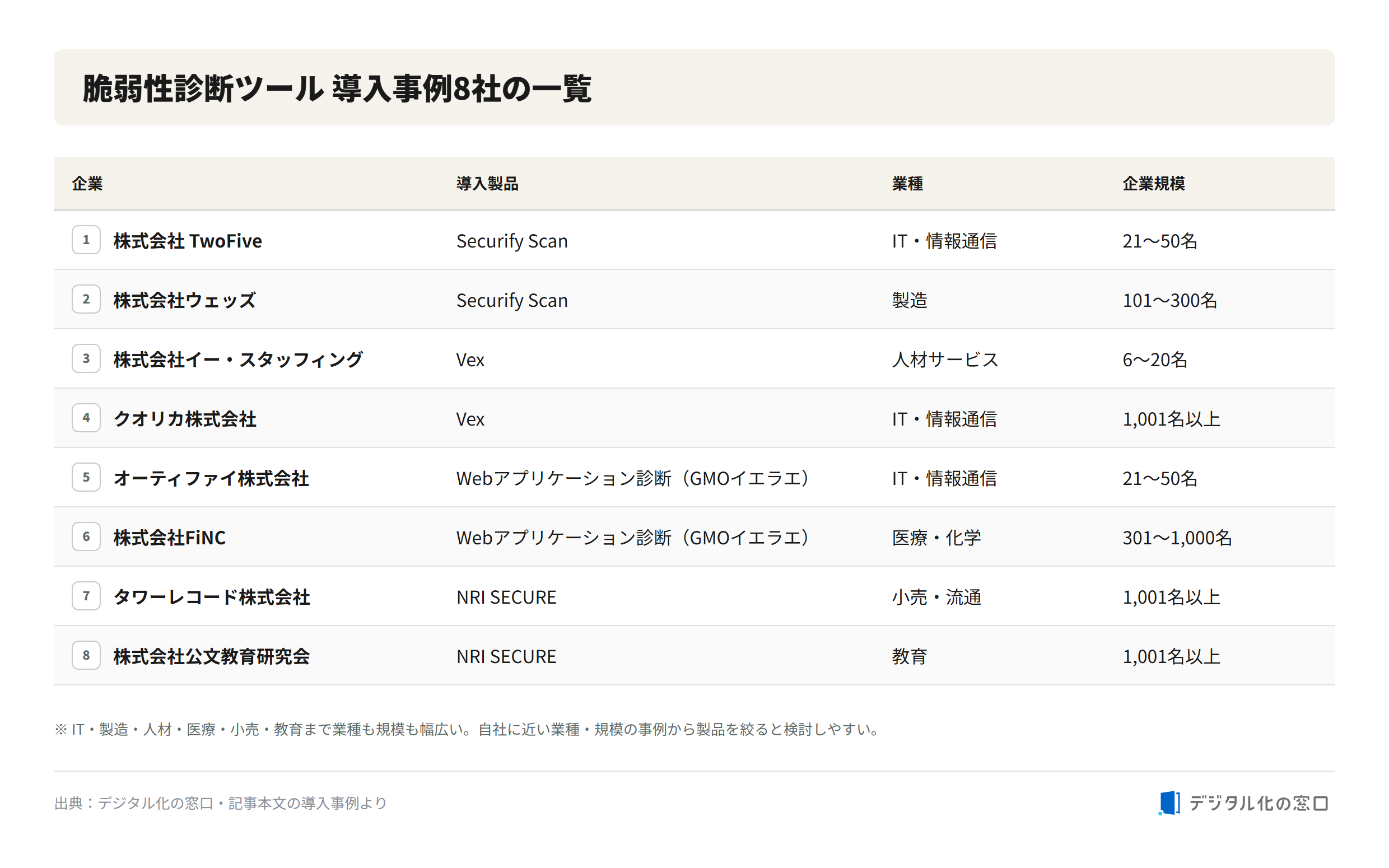The image size is (1389, 868).
Task: Click Securify Scan in the TwoFive row
Action: (x=512, y=241)
